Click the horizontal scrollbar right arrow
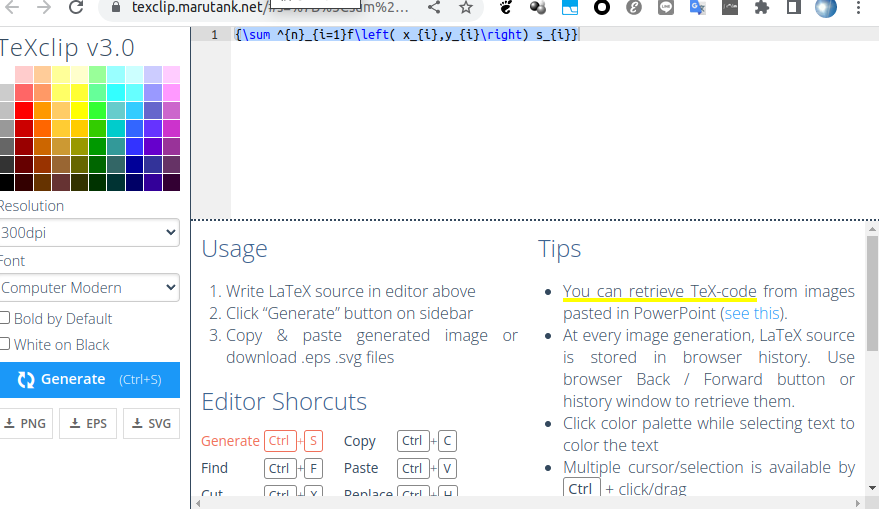879x509 pixels. [858, 503]
